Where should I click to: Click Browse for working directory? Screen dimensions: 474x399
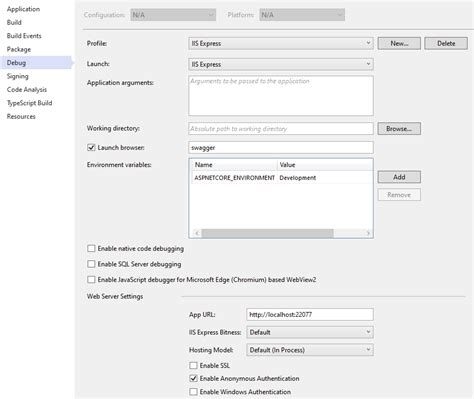pos(399,129)
